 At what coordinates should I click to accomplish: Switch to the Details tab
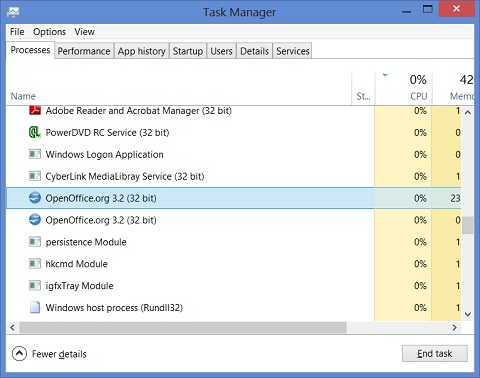click(254, 51)
